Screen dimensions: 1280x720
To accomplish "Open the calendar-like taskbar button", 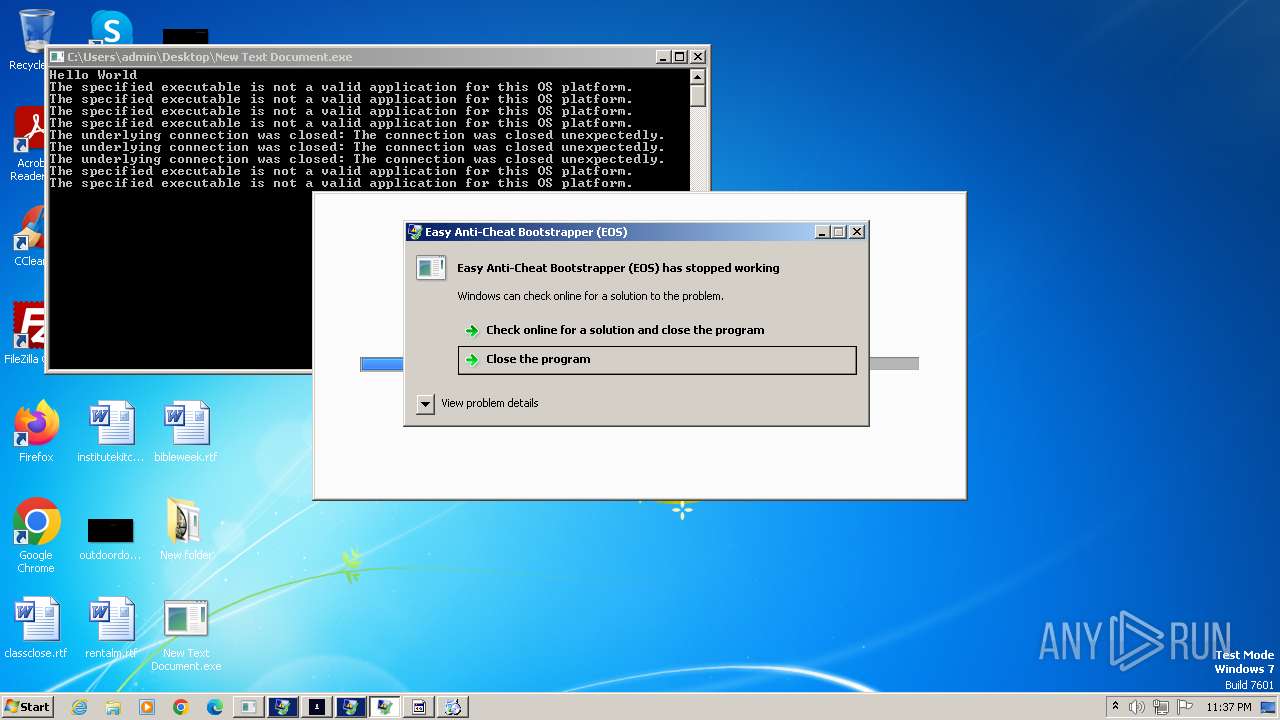I will coord(418,707).
